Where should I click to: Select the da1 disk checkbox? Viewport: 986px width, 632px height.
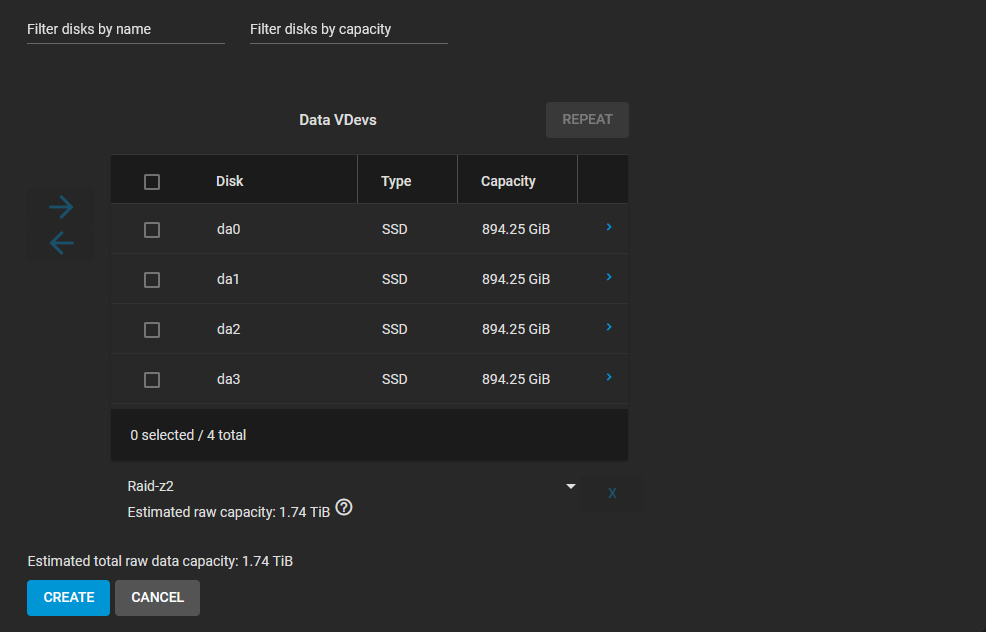click(152, 280)
